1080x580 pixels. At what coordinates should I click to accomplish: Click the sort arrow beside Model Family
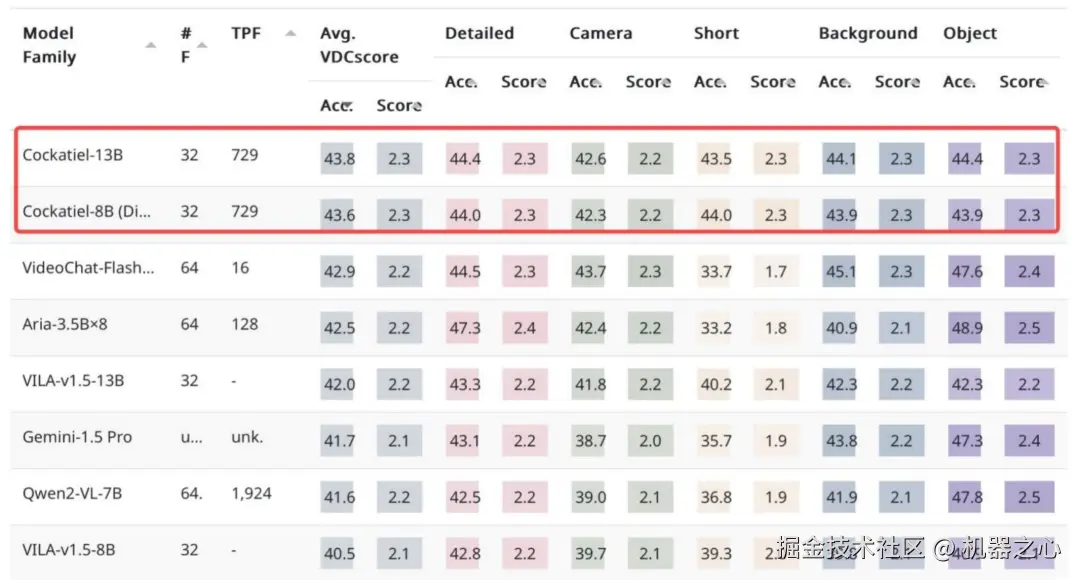tap(150, 45)
